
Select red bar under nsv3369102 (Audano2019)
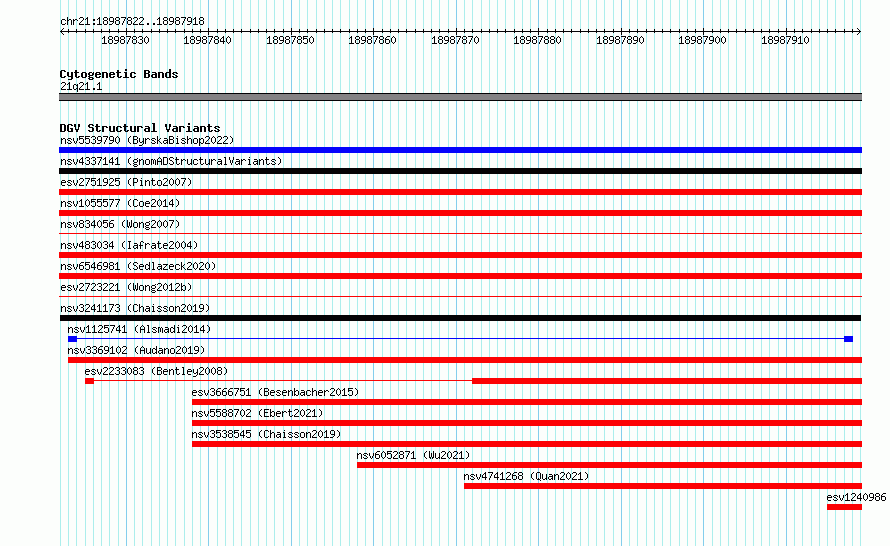465,360
